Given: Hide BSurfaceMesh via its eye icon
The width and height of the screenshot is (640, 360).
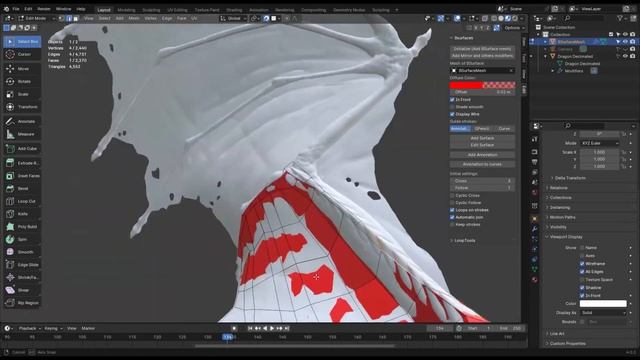Looking at the screenshot, I should pyautogui.click(x=625, y=42).
